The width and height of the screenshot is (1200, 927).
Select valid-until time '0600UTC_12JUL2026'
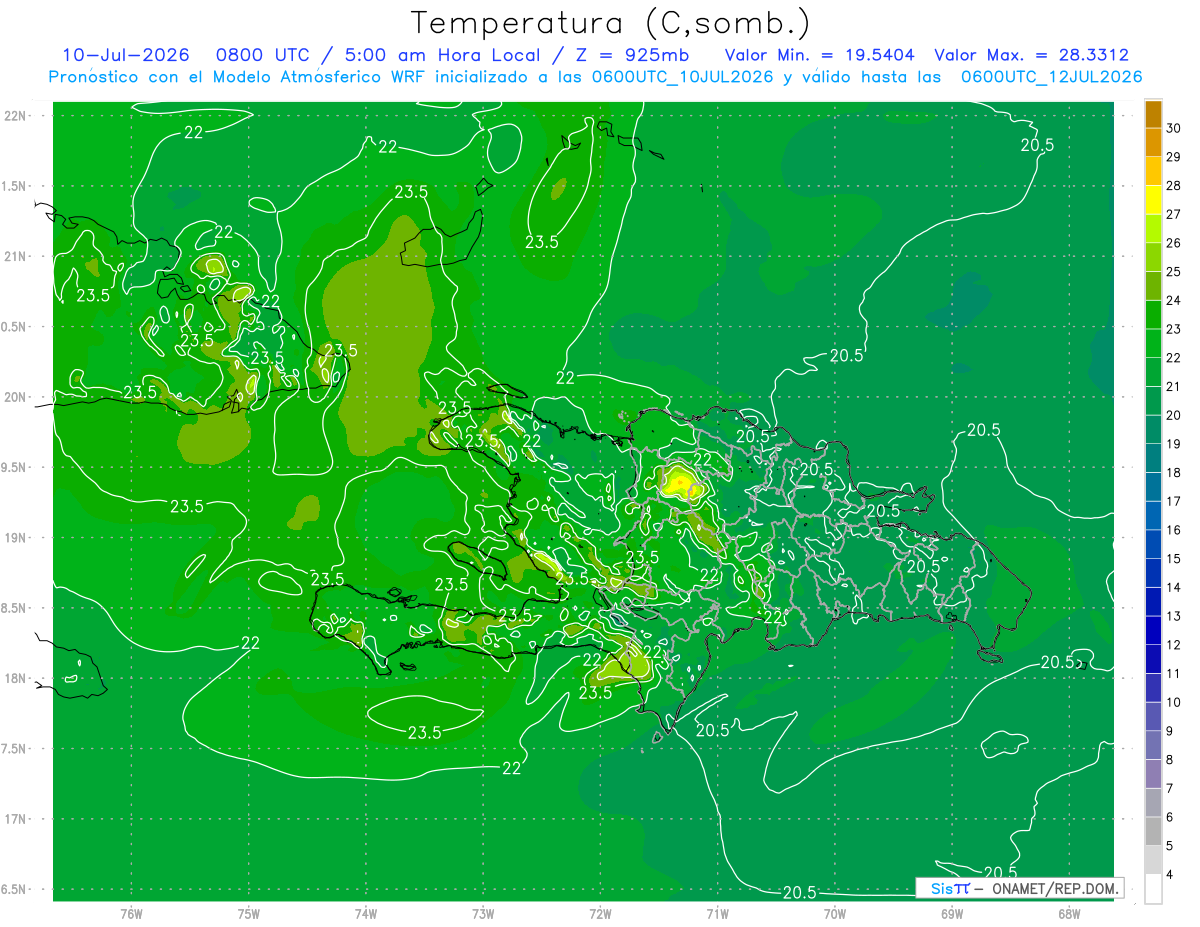[x=1052, y=77]
